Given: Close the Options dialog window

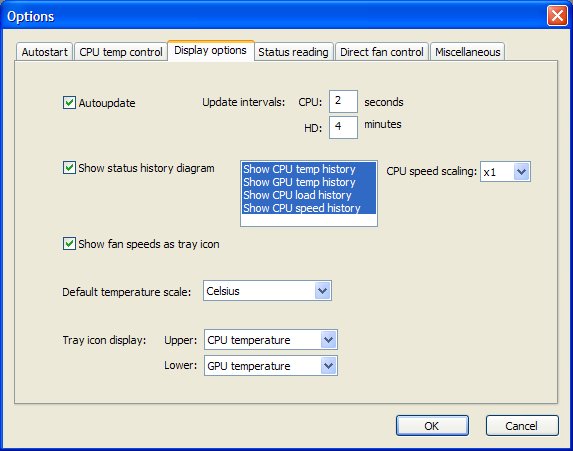Looking at the screenshot, I should [x=557, y=16].
